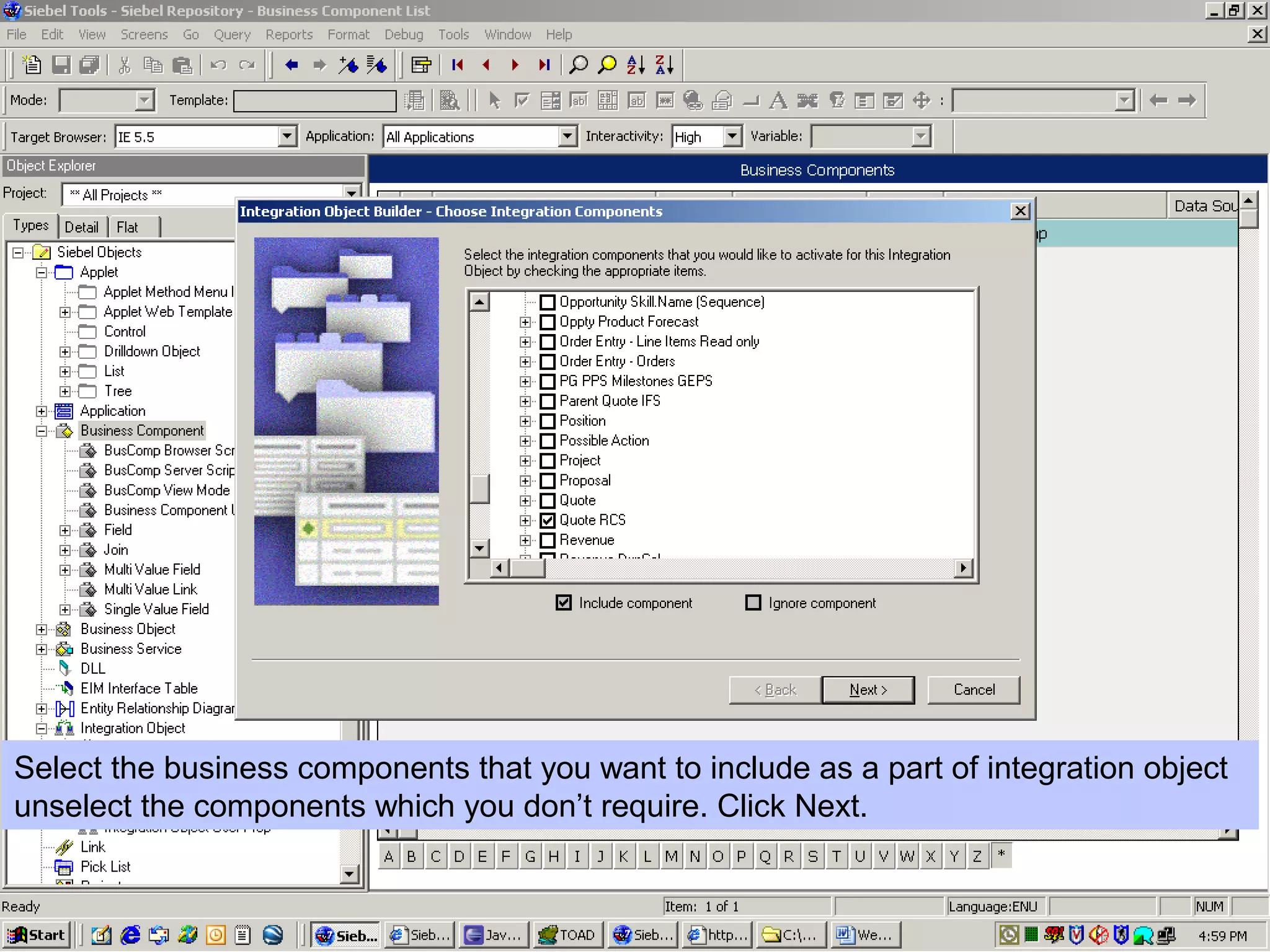Open the Interactivity dropdown
The width and height of the screenshot is (1270, 952).
pos(732,136)
